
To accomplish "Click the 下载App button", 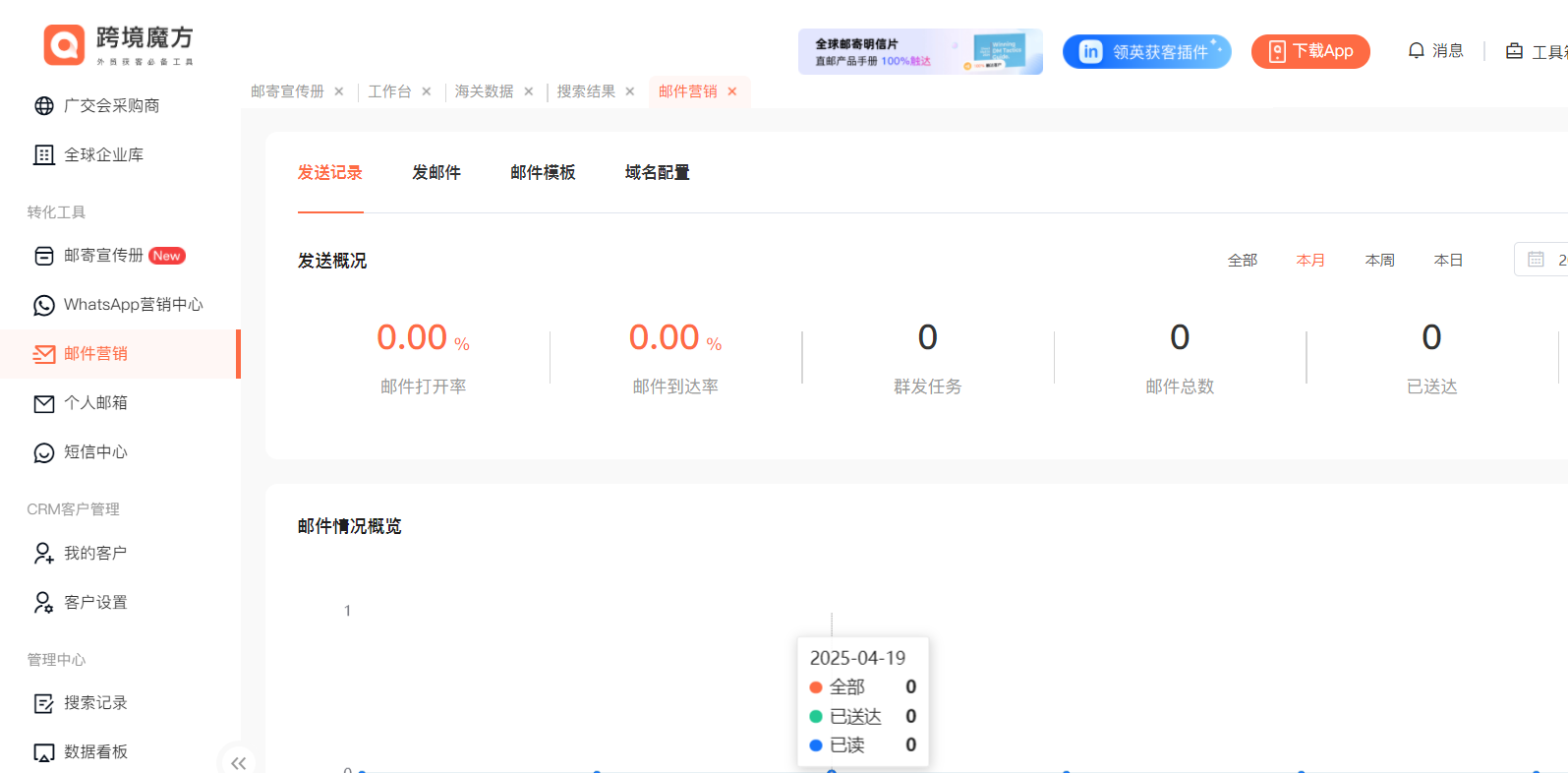I will coord(1310,51).
